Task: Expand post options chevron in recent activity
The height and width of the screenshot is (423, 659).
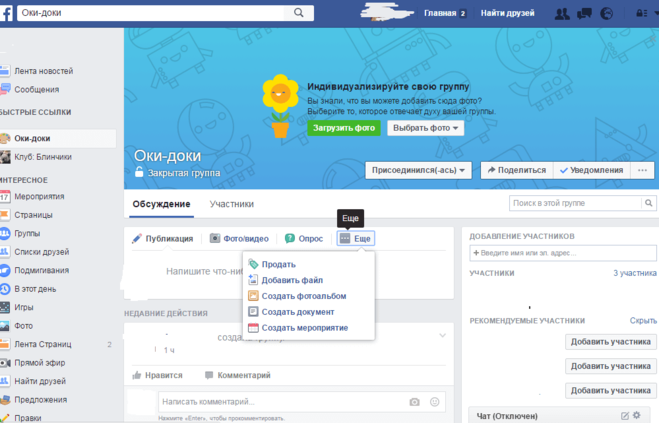Action: click(443, 336)
